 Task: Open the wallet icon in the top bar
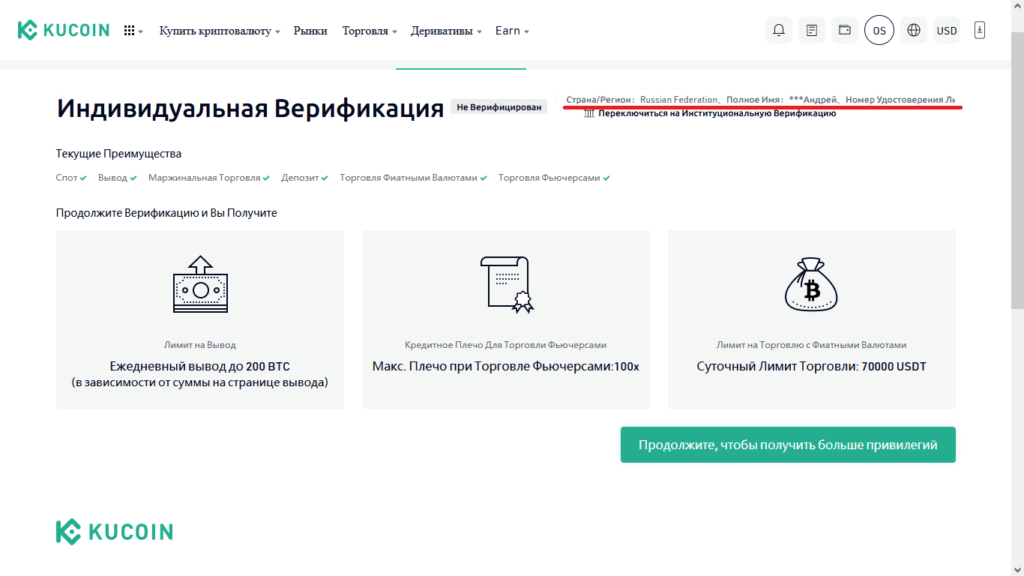[844, 30]
